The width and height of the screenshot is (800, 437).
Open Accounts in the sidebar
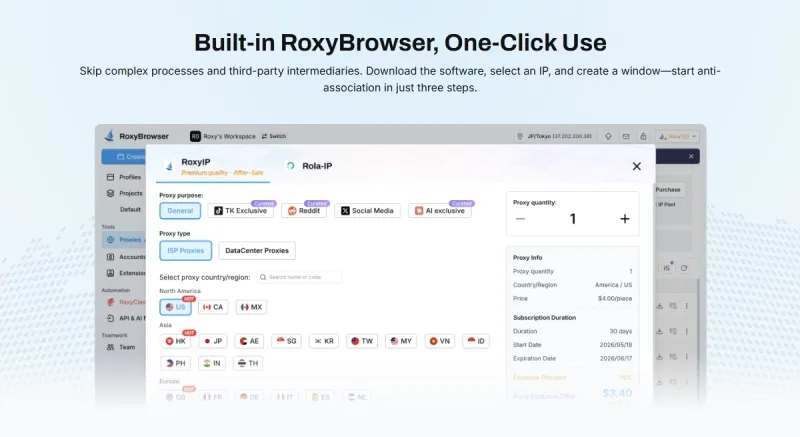126,257
